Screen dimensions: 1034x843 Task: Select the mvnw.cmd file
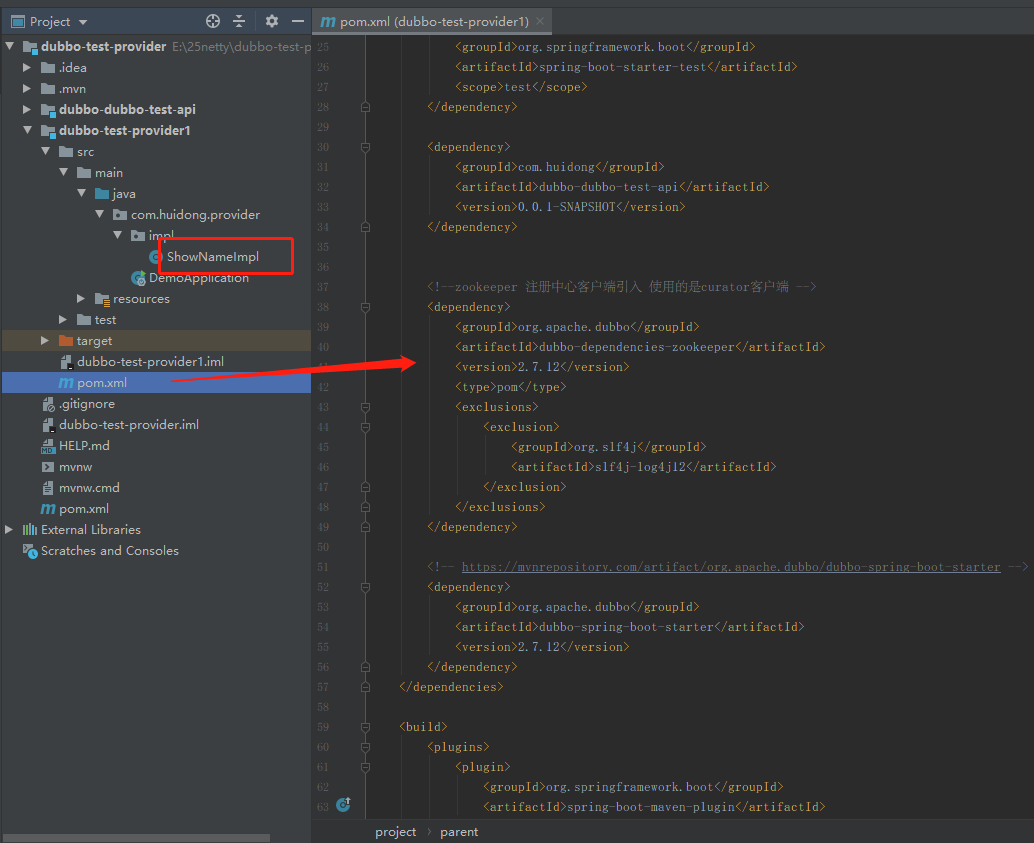(89, 488)
